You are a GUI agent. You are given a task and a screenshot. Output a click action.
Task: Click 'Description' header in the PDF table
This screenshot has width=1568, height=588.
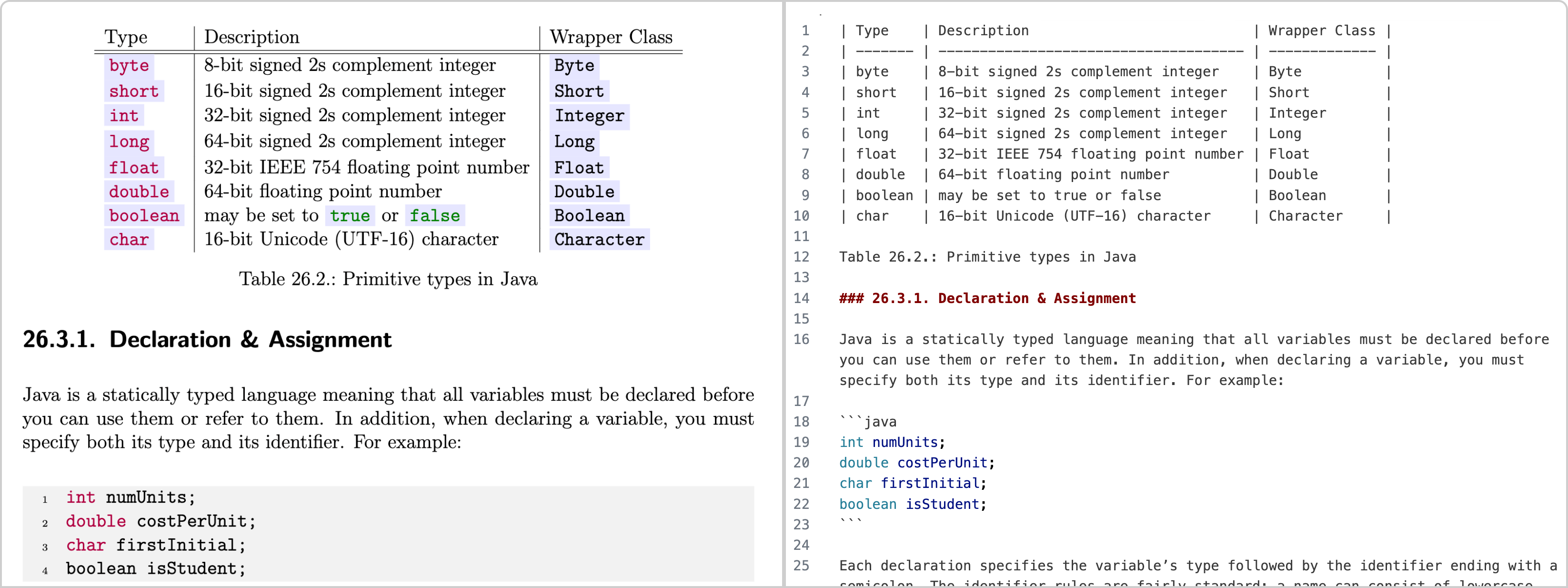pyautogui.click(x=251, y=37)
